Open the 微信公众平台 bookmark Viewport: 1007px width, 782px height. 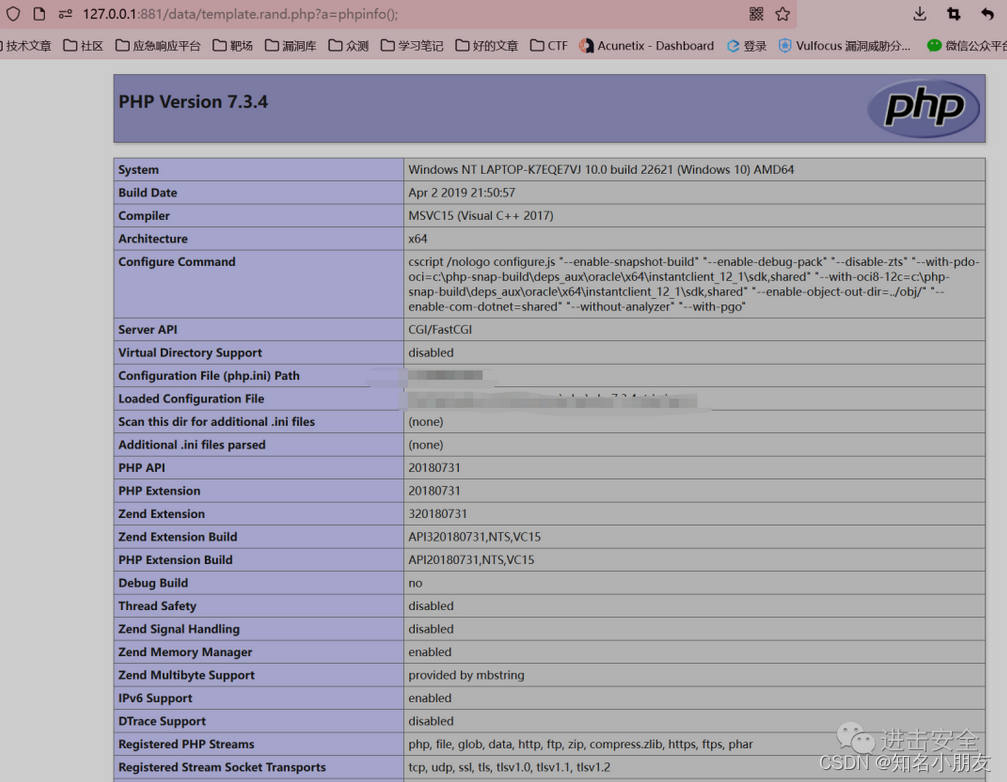click(x=967, y=46)
